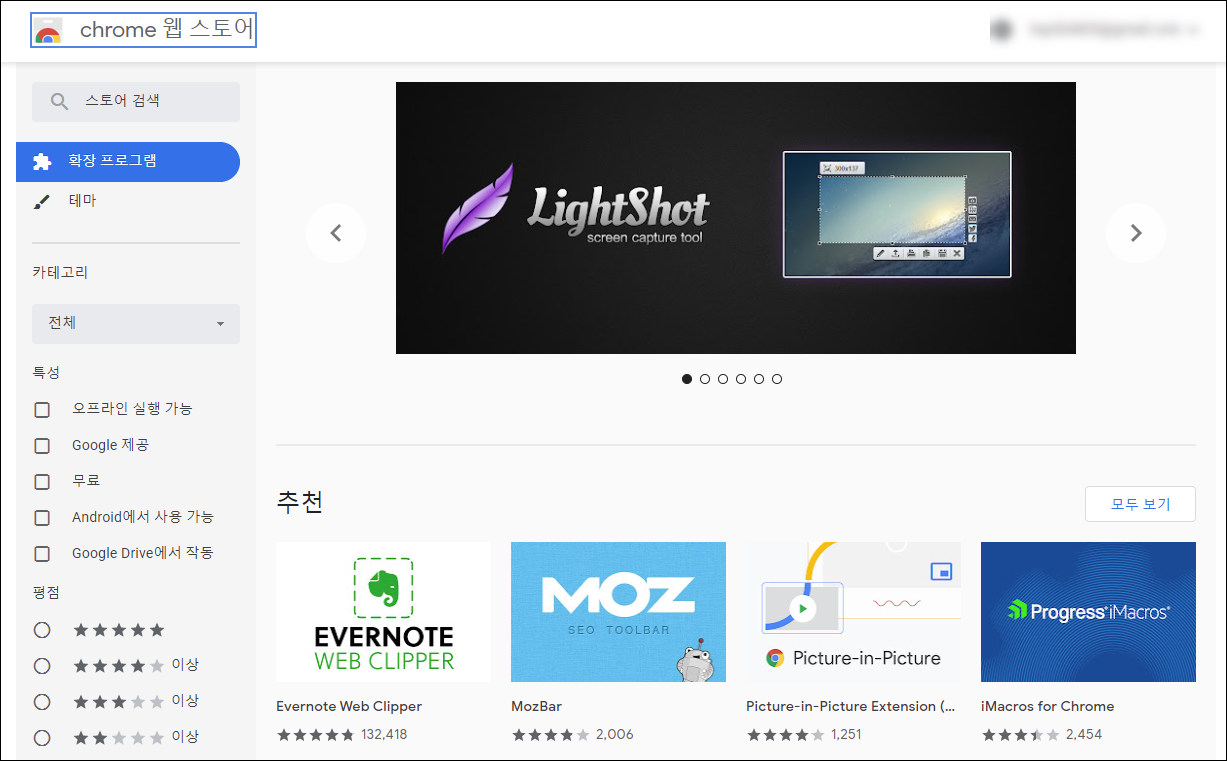
Task: Select the 5-star rating radio button
Action: (41, 629)
